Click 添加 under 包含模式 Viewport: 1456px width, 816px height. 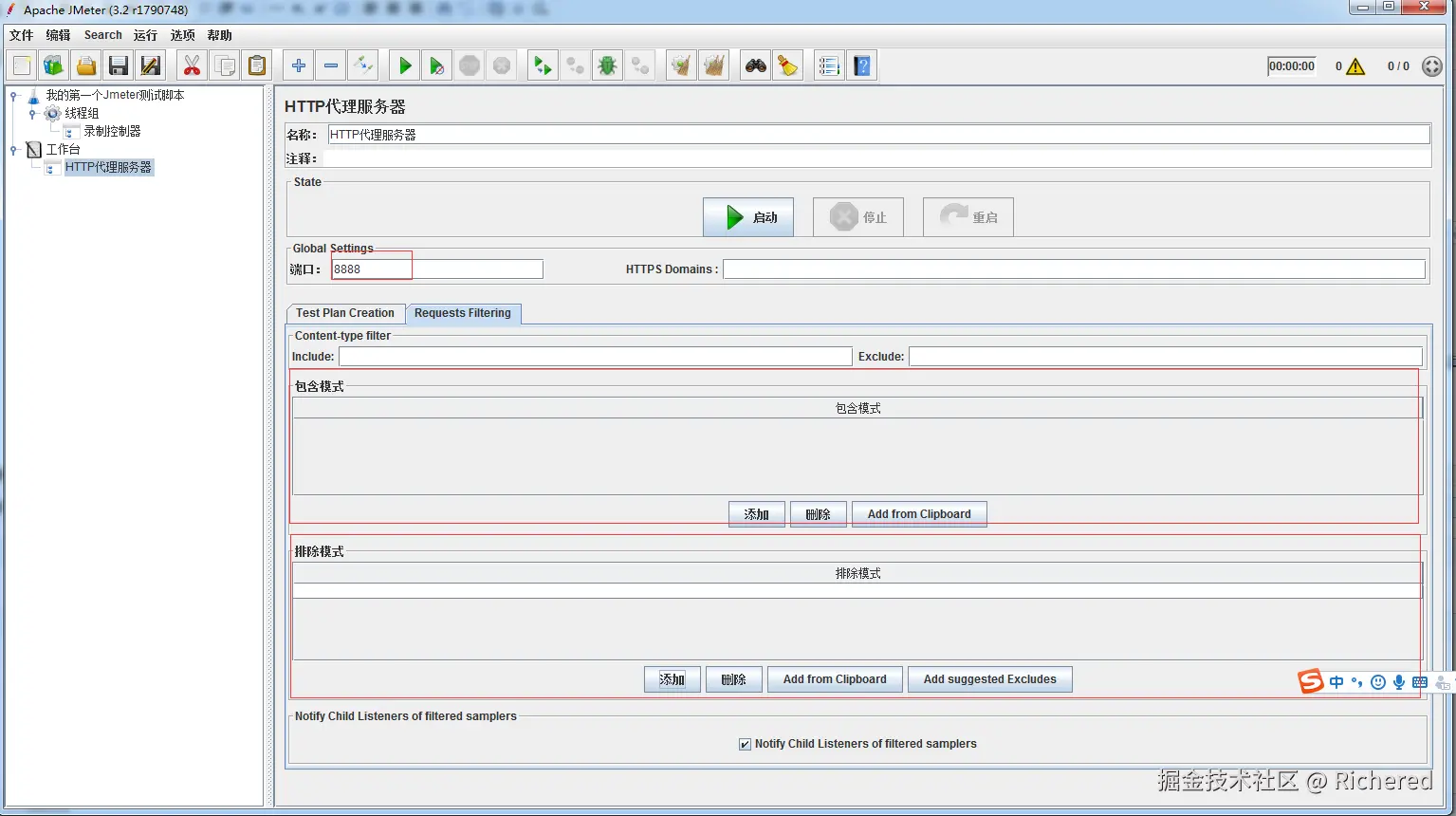coord(757,514)
